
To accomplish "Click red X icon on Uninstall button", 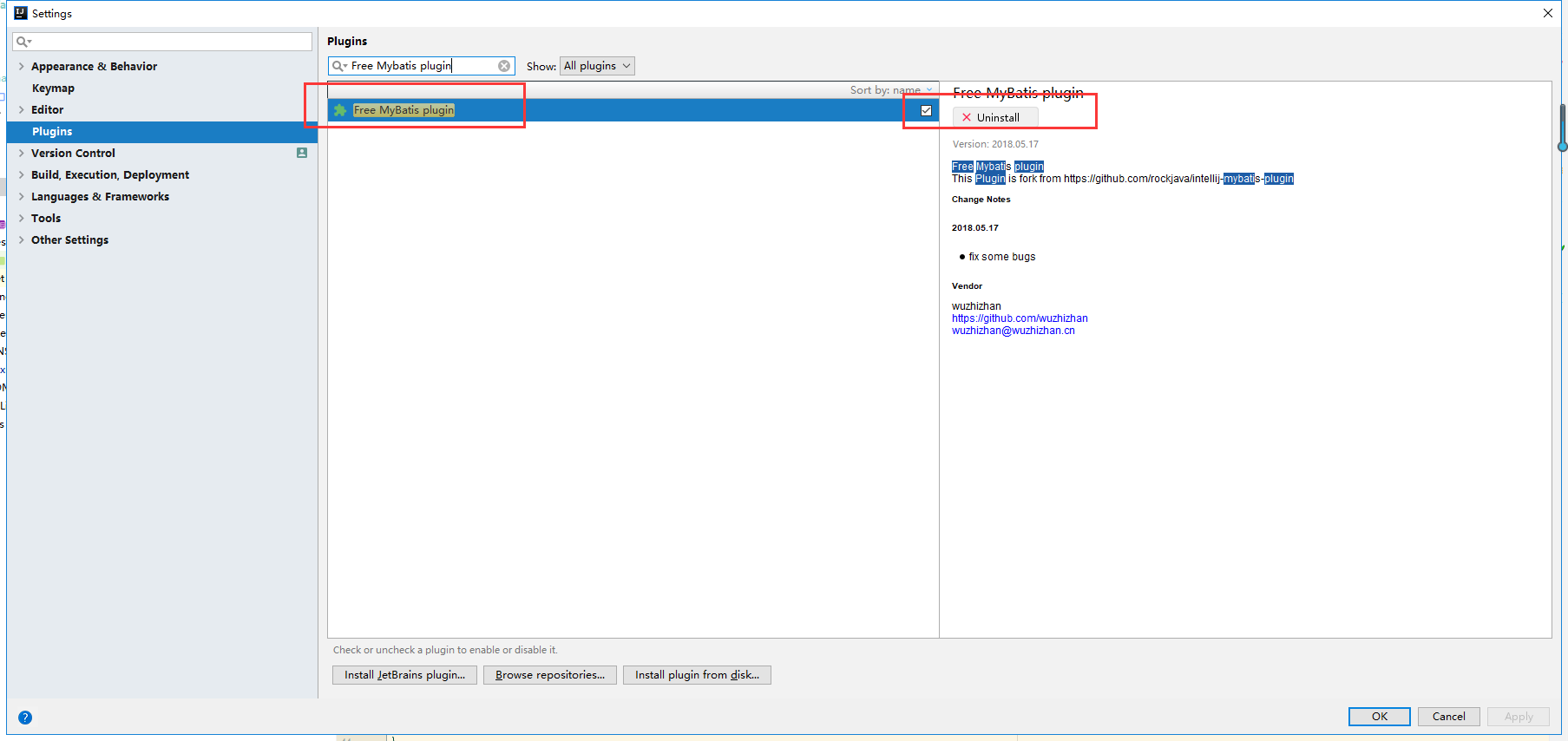I will click(967, 117).
